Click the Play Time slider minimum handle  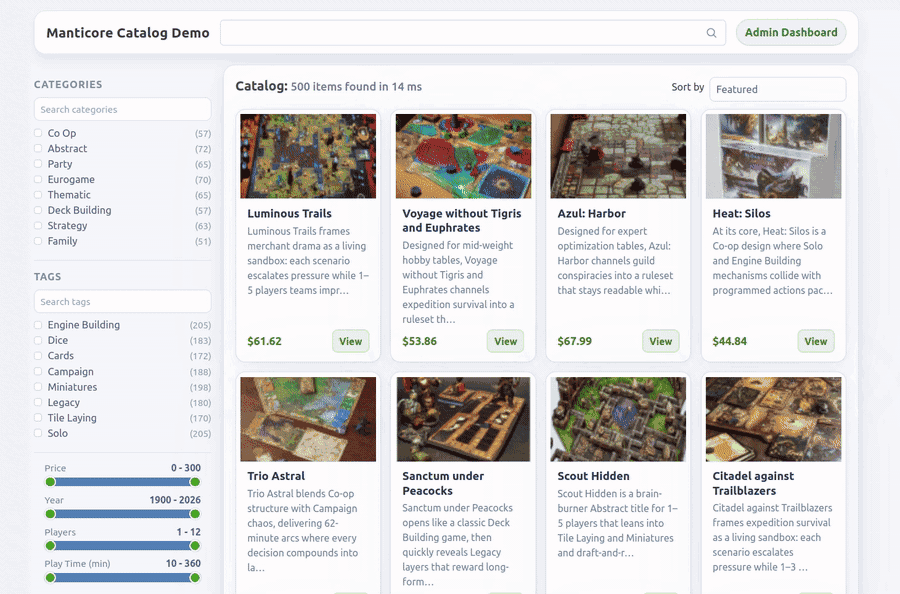click(51, 577)
